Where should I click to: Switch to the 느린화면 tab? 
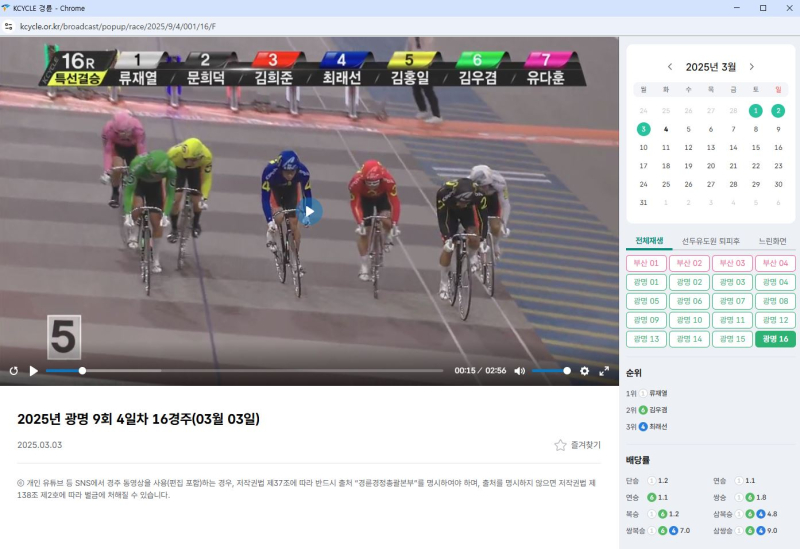click(772, 241)
